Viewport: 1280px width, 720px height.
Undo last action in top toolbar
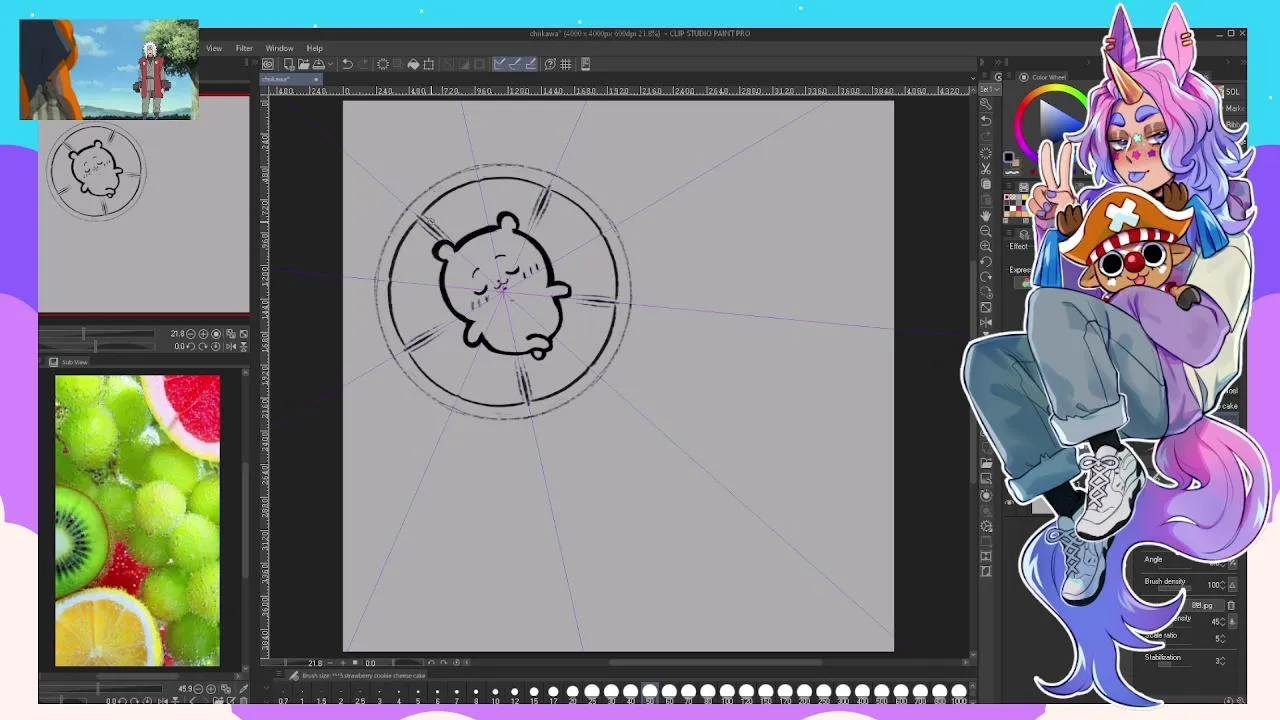347,64
